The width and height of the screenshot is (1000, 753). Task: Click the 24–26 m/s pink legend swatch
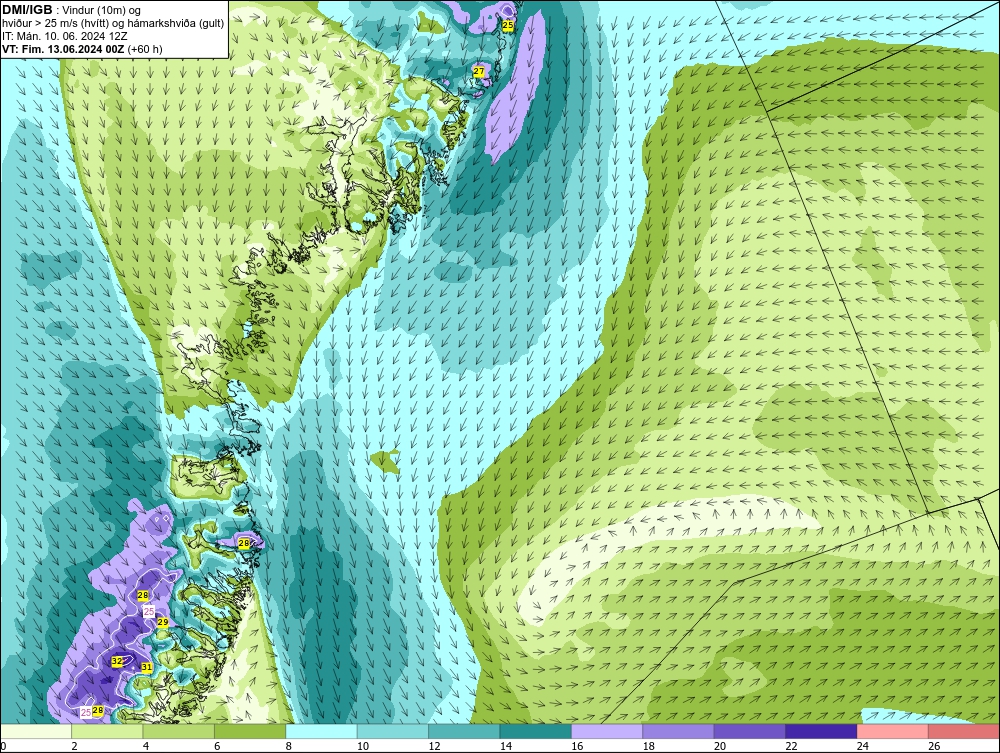893,731
